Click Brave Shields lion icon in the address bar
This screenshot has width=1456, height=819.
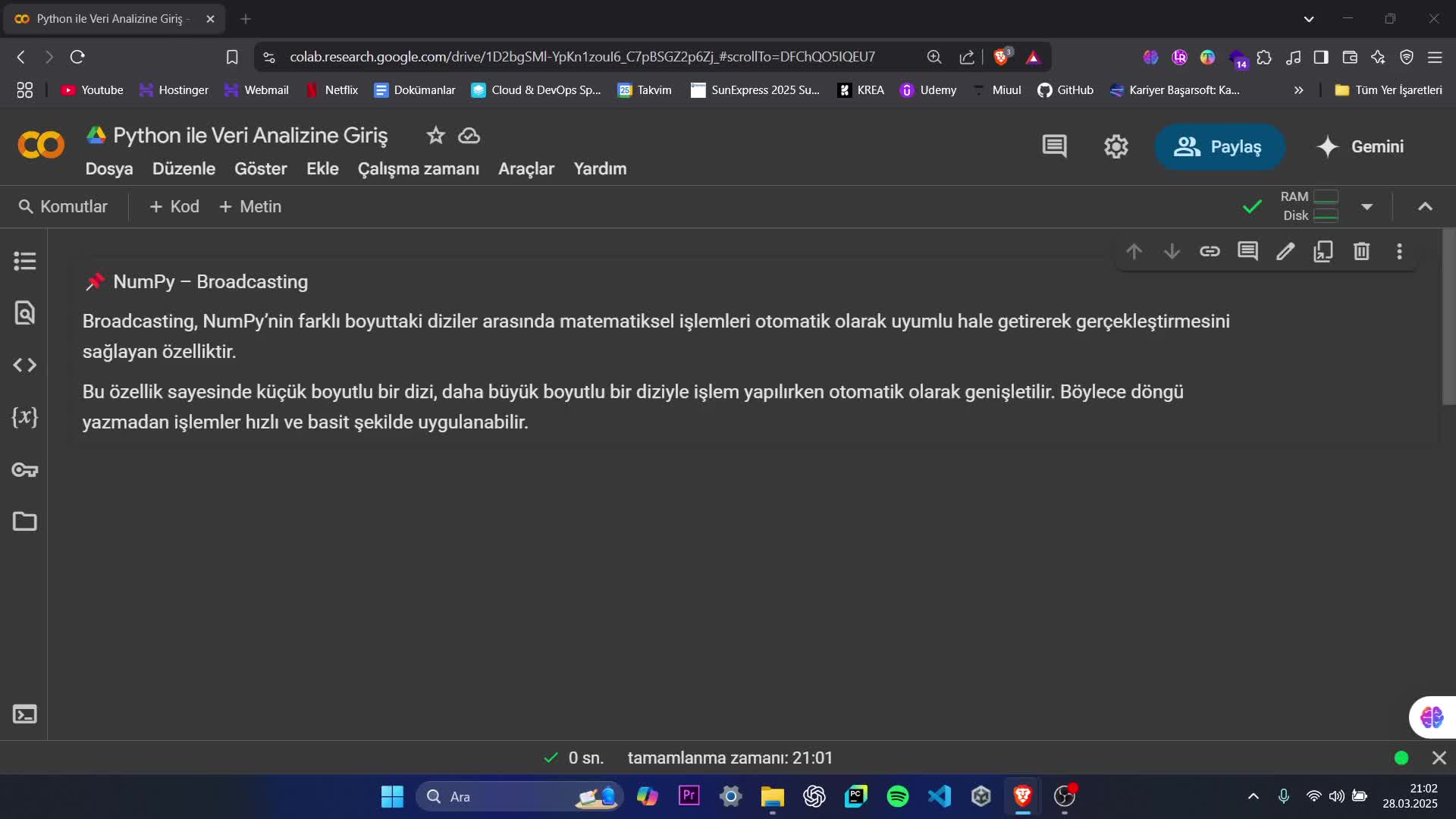coord(1001,57)
